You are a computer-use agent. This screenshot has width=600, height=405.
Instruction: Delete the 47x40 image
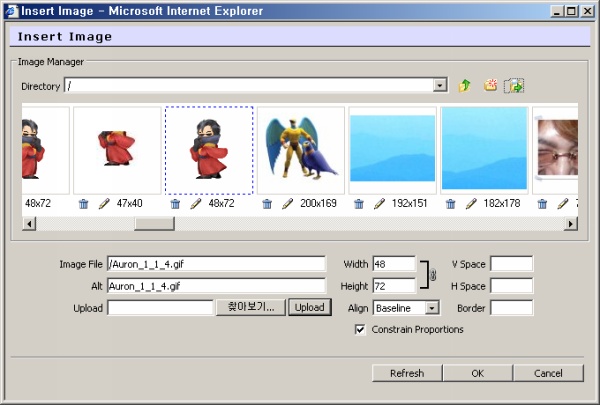click(x=83, y=204)
